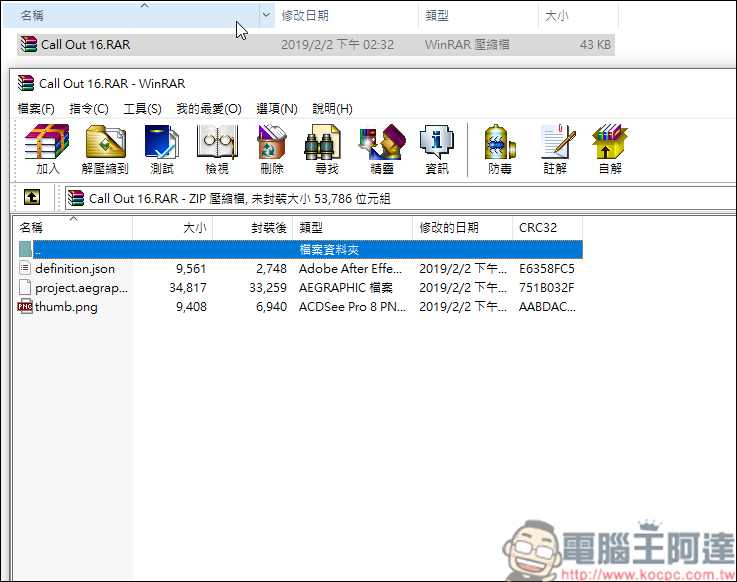
Task: Click the 檔案資料夾 parent folder type cell
Action: point(329,249)
